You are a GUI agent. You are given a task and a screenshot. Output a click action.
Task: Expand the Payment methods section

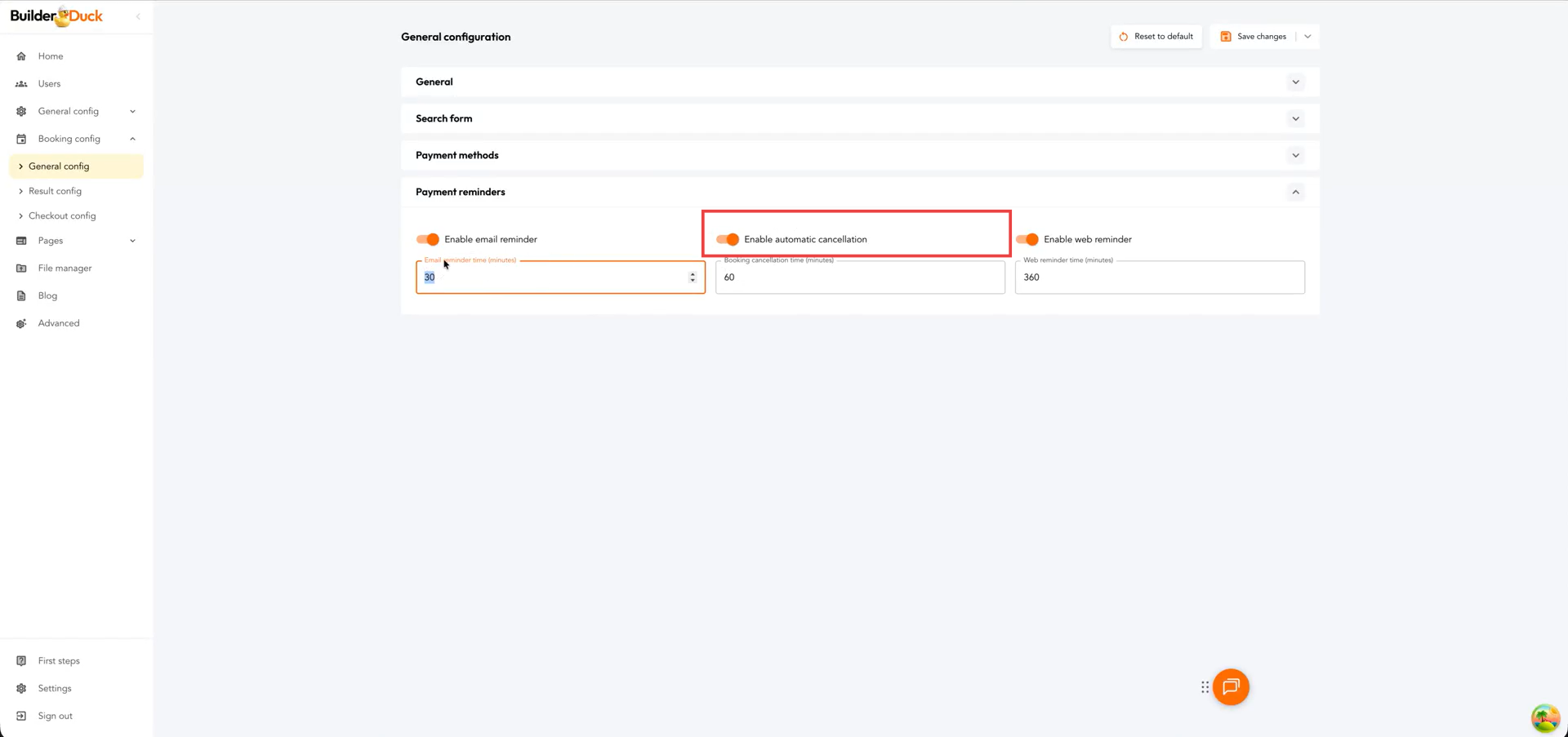tap(1295, 156)
